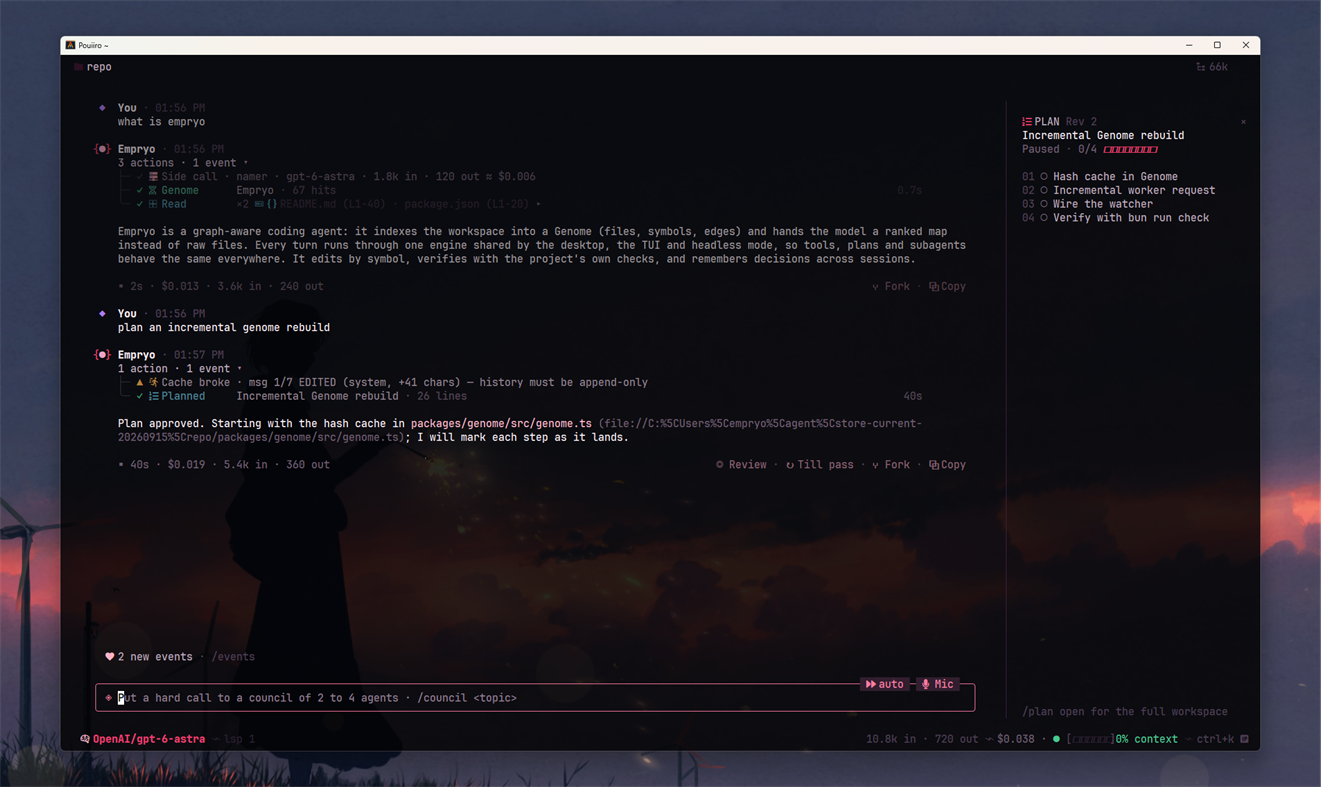Fork the plan approved response
Viewport: 1321px width, 787px height.
(x=891, y=465)
